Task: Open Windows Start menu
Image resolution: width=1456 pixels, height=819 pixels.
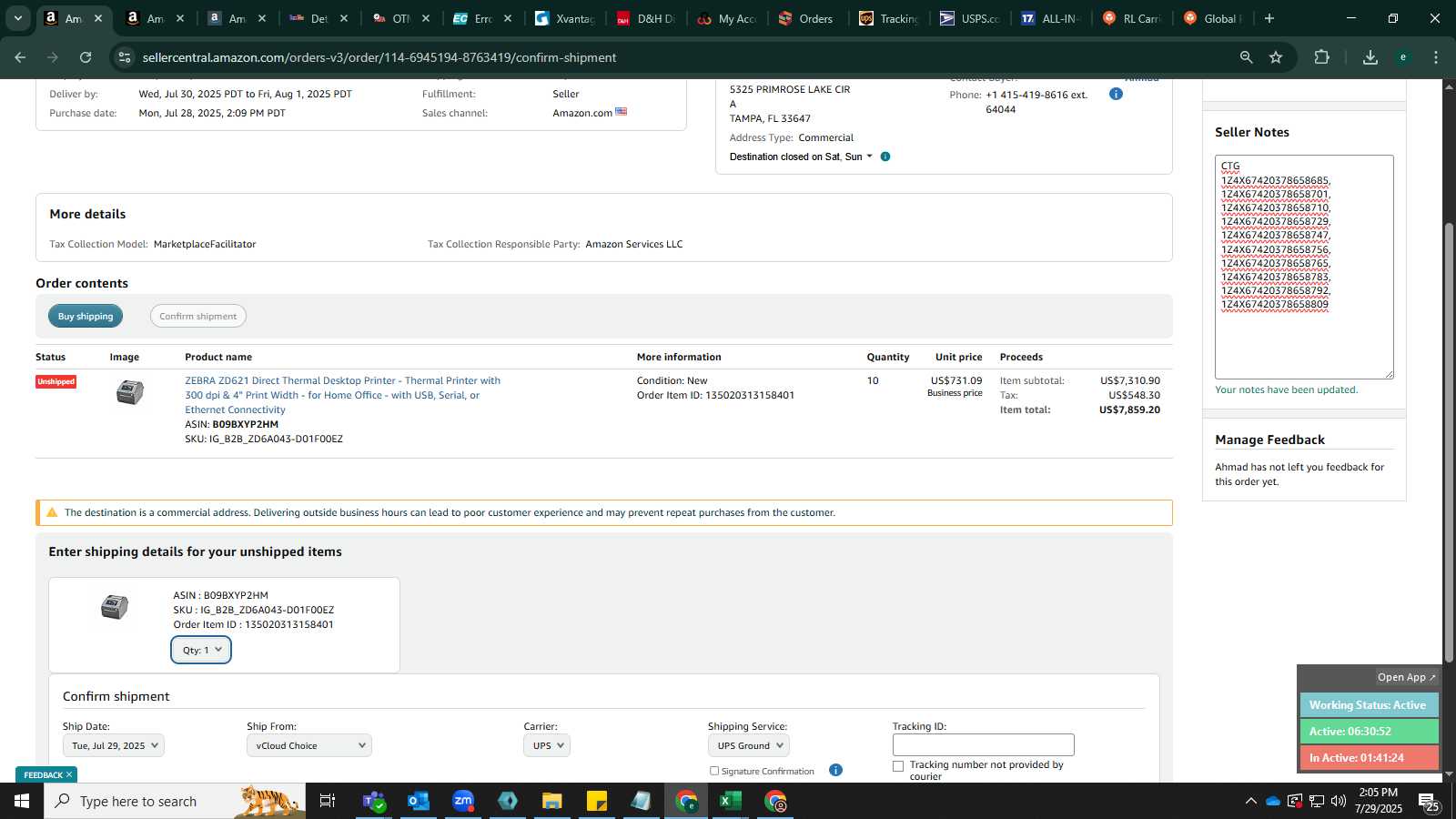Action: point(22,801)
